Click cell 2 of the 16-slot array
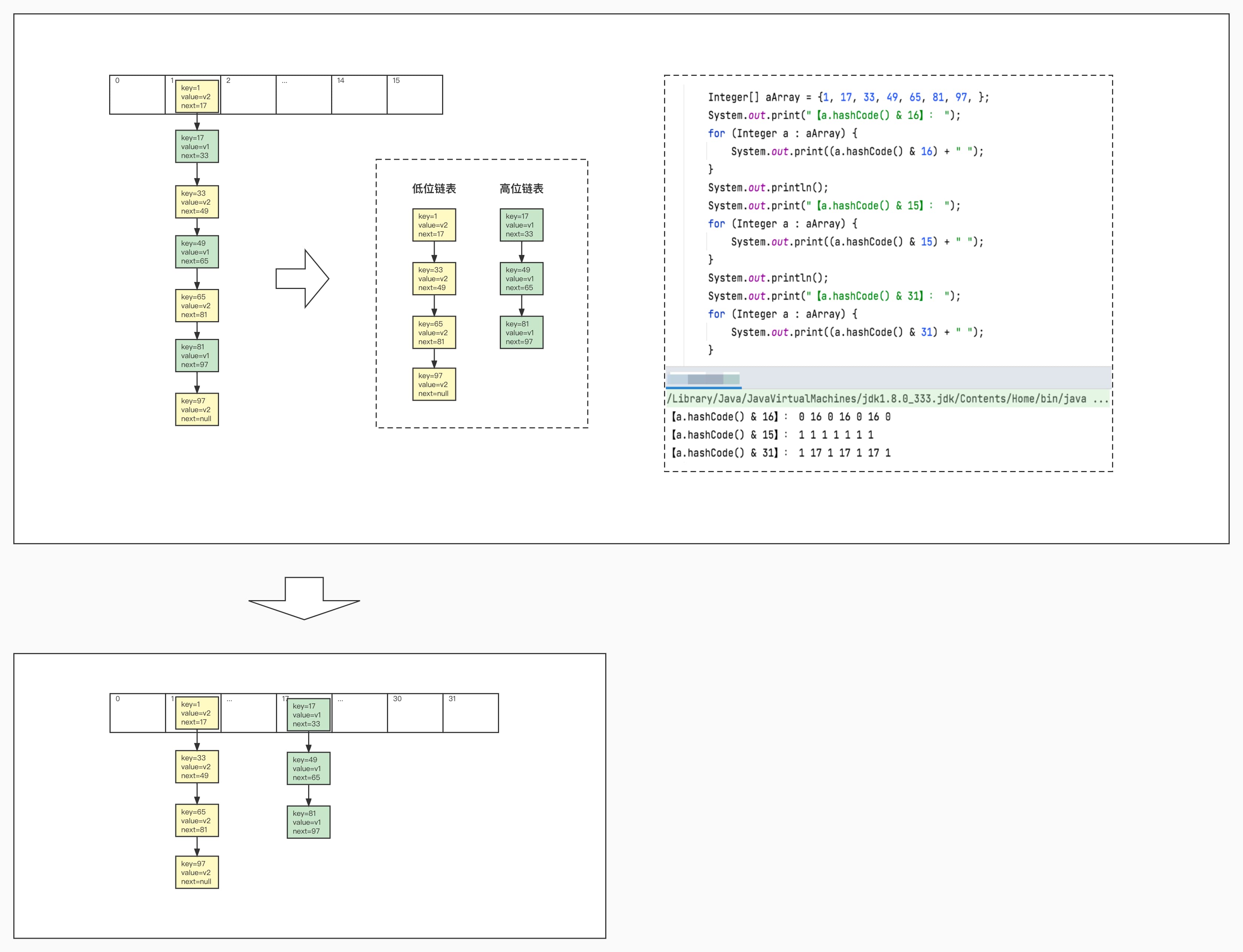Image resolution: width=1243 pixels, height=952 pixels. (248, 95)
